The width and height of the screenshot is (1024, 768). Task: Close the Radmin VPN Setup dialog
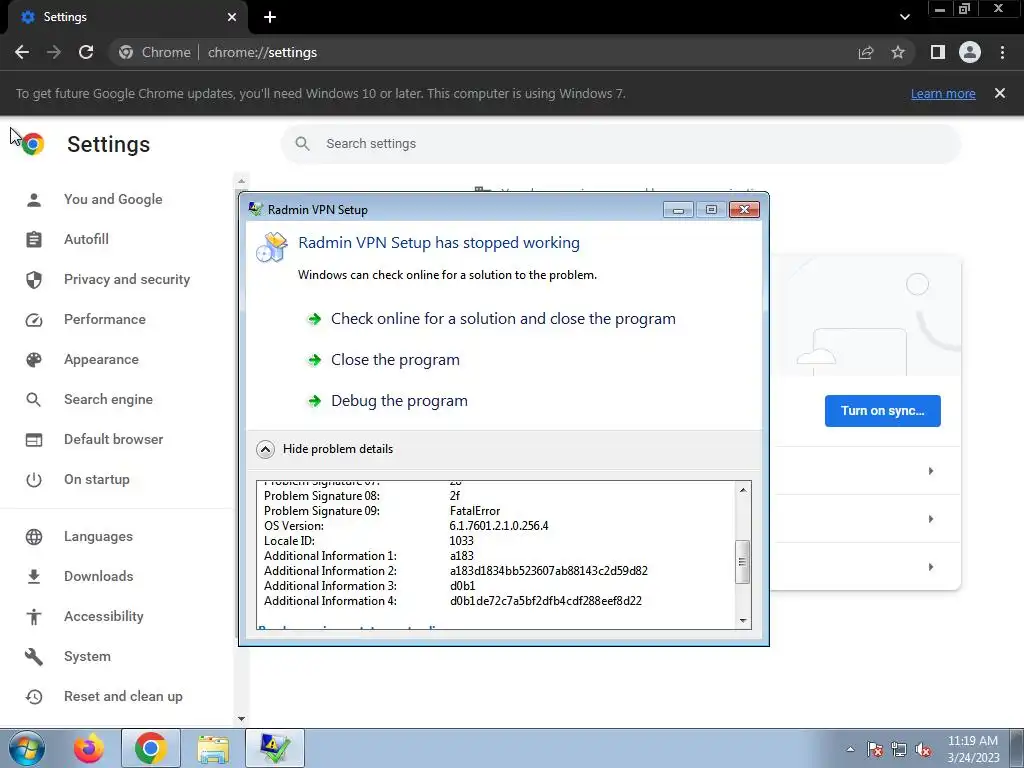click(x=744, y=210)
